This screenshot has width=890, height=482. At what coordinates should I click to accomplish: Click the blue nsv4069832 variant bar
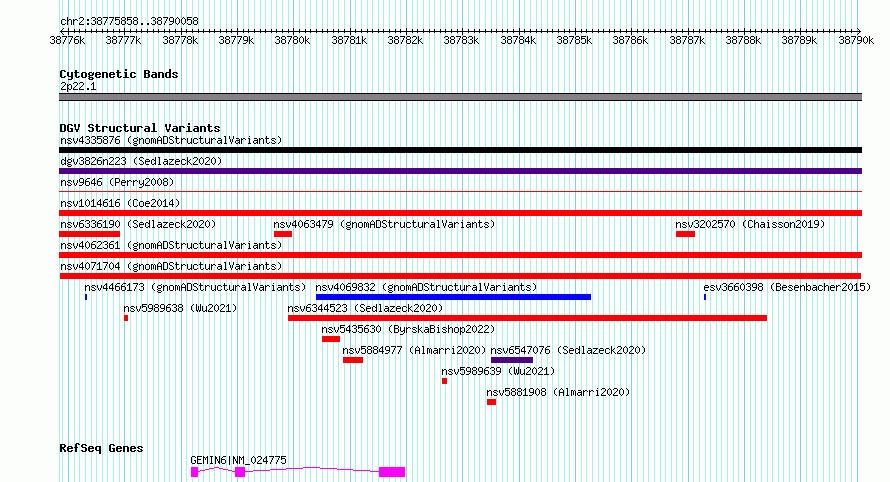click(x=454, y=297)
